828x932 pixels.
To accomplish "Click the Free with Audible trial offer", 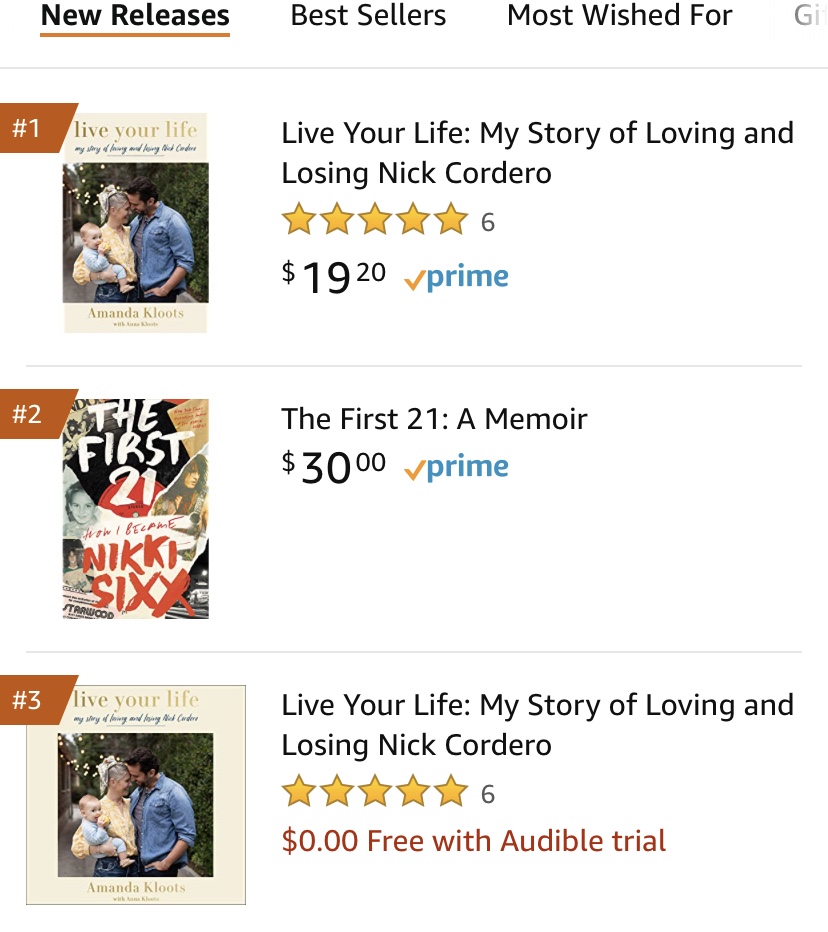I will (x=474, y=841).
